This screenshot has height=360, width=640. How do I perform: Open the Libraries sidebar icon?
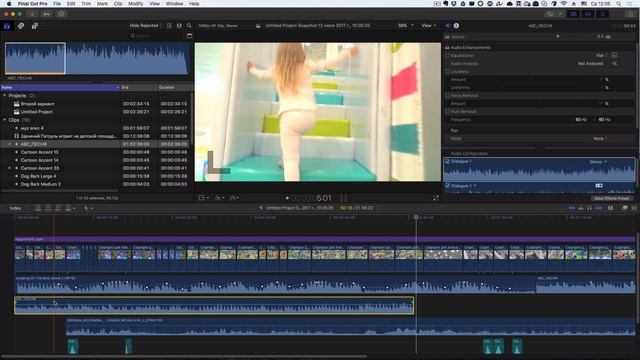[x=7, y=26]
